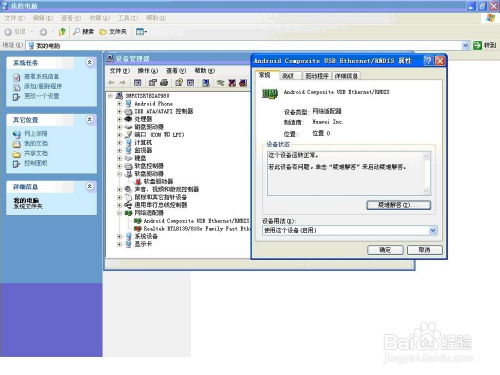
Task: Click the 文件夹 folders button in Explorer toolbar
Action: click(113, 32)
